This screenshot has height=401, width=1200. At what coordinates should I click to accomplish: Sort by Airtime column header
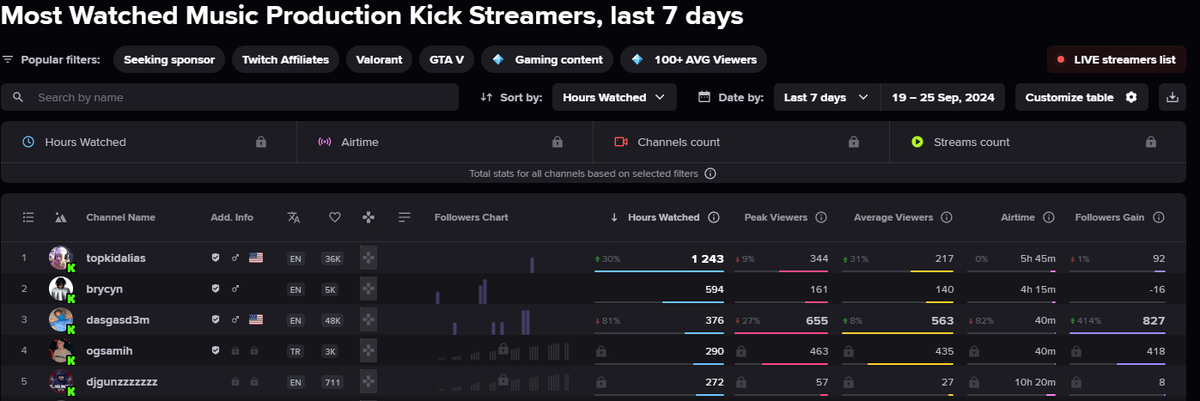(x=1017, y=217)
